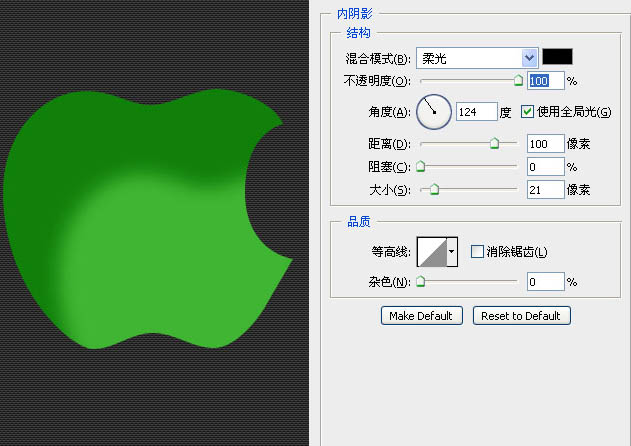
Task: Click the distance slider handle
Action: click(494, 143)
